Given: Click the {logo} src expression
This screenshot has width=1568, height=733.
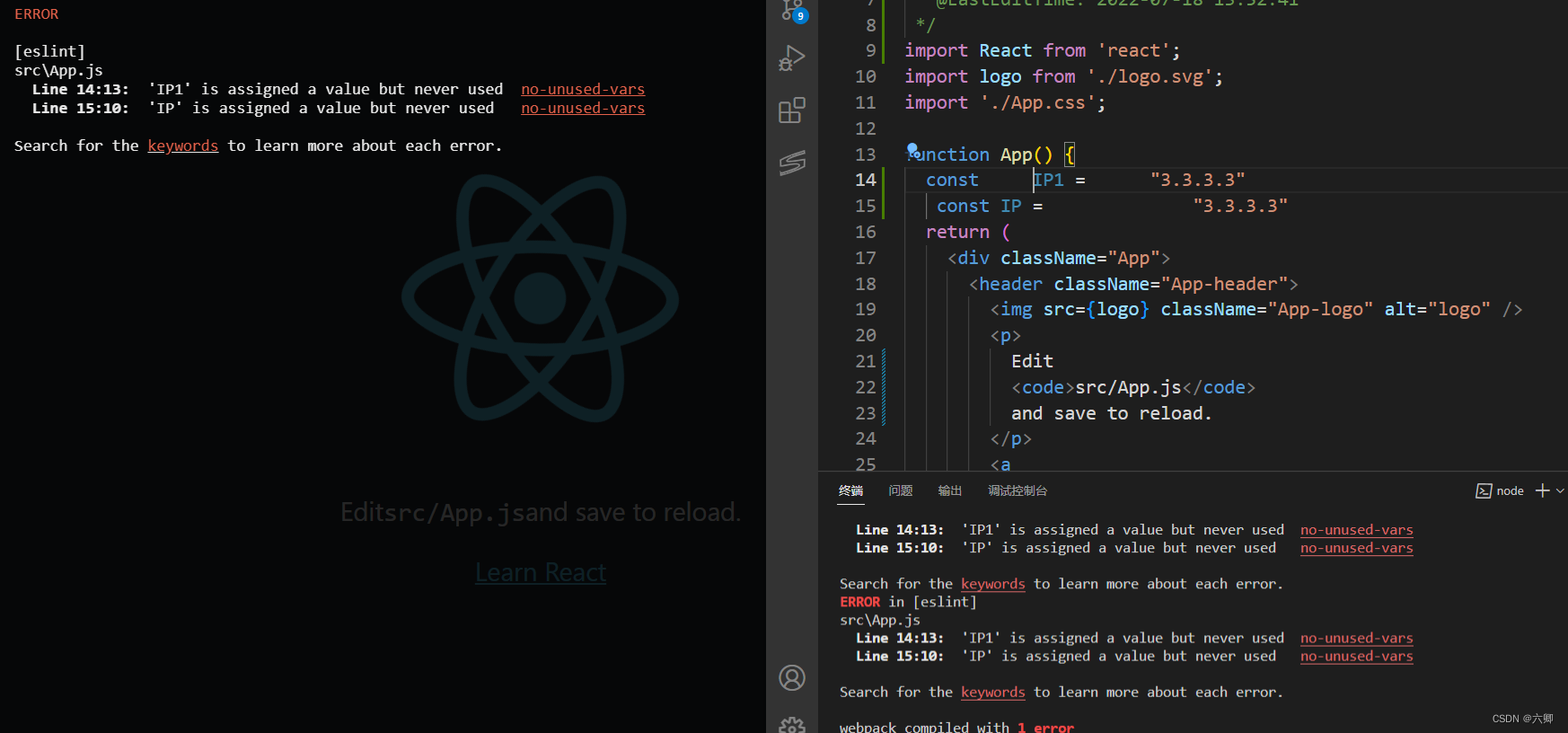Looking at the screenshot, I should tap(1117, 309).
